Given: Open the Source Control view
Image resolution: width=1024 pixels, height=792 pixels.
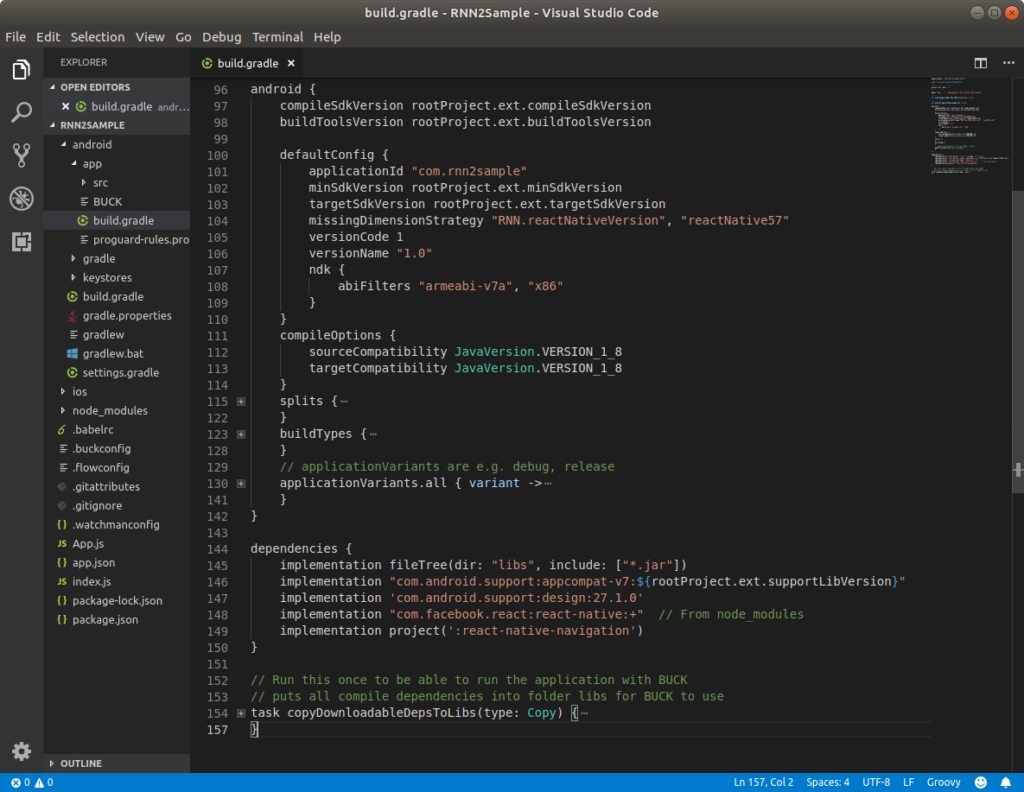Looking at the screenshot, I should pos(21,155).
